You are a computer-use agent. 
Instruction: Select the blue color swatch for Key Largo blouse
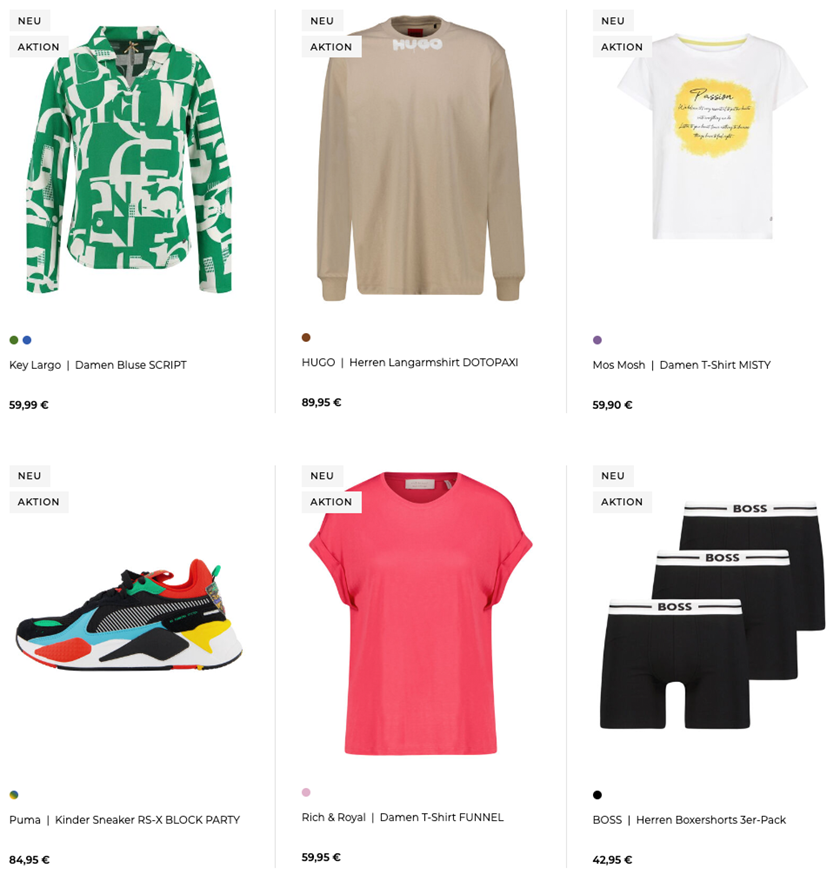click(x=27, y=340)
